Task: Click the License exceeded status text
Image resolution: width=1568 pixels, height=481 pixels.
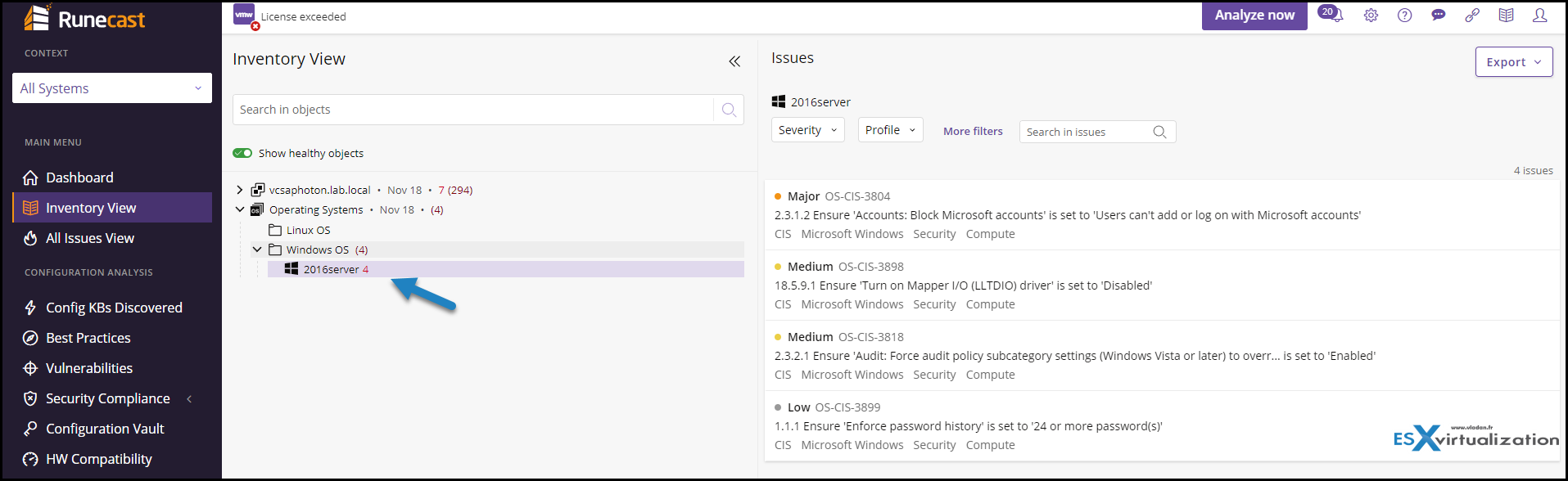Action: coord(303,16)
